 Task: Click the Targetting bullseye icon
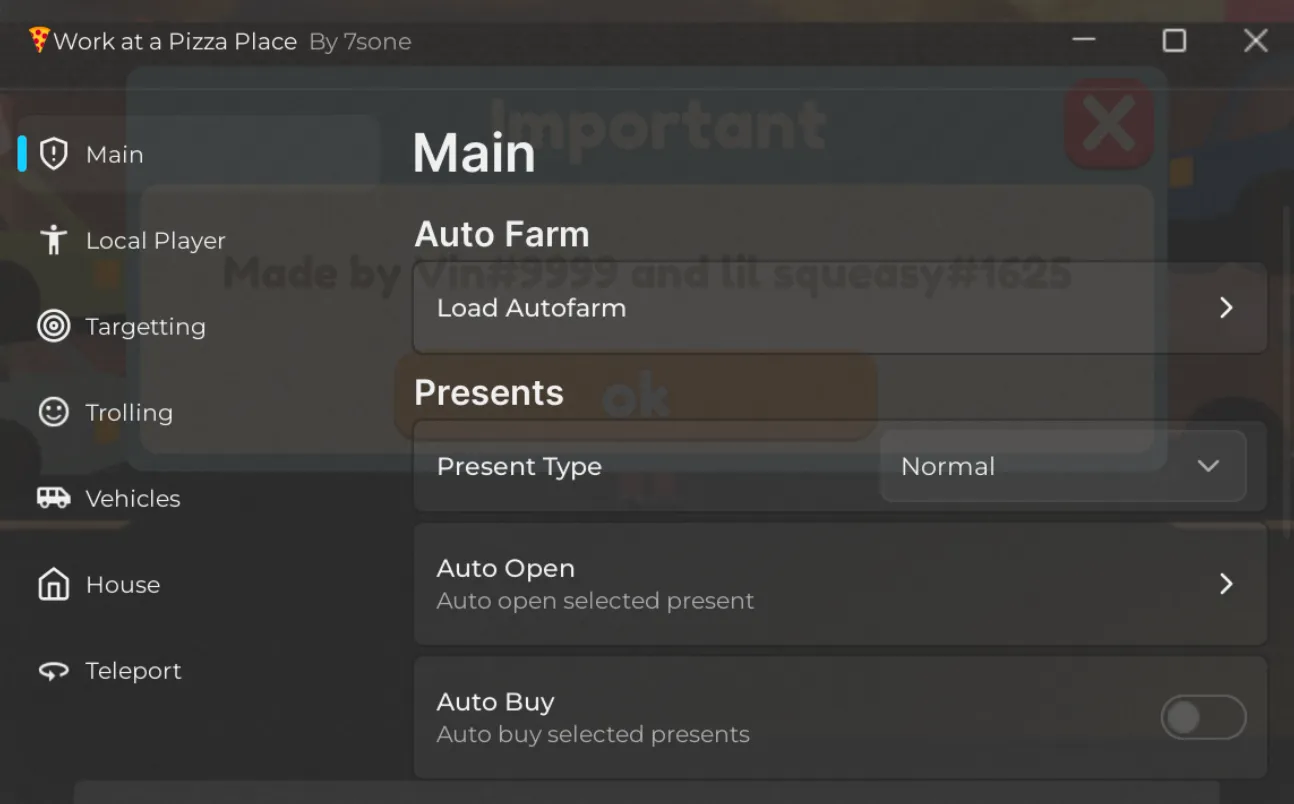53,326
